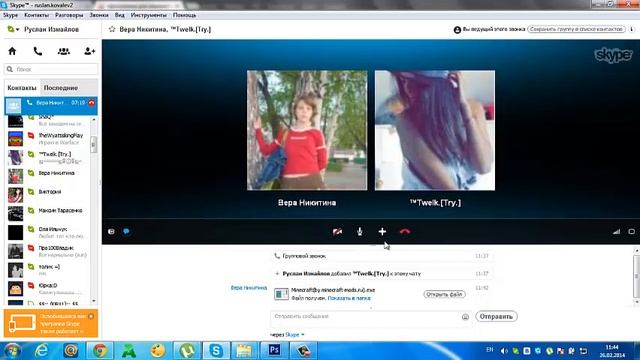Image resolution: width=640 pixels, height=360 pixels.
Task: Click Вера Никитина sender name in chat
Action: [249, 288]
